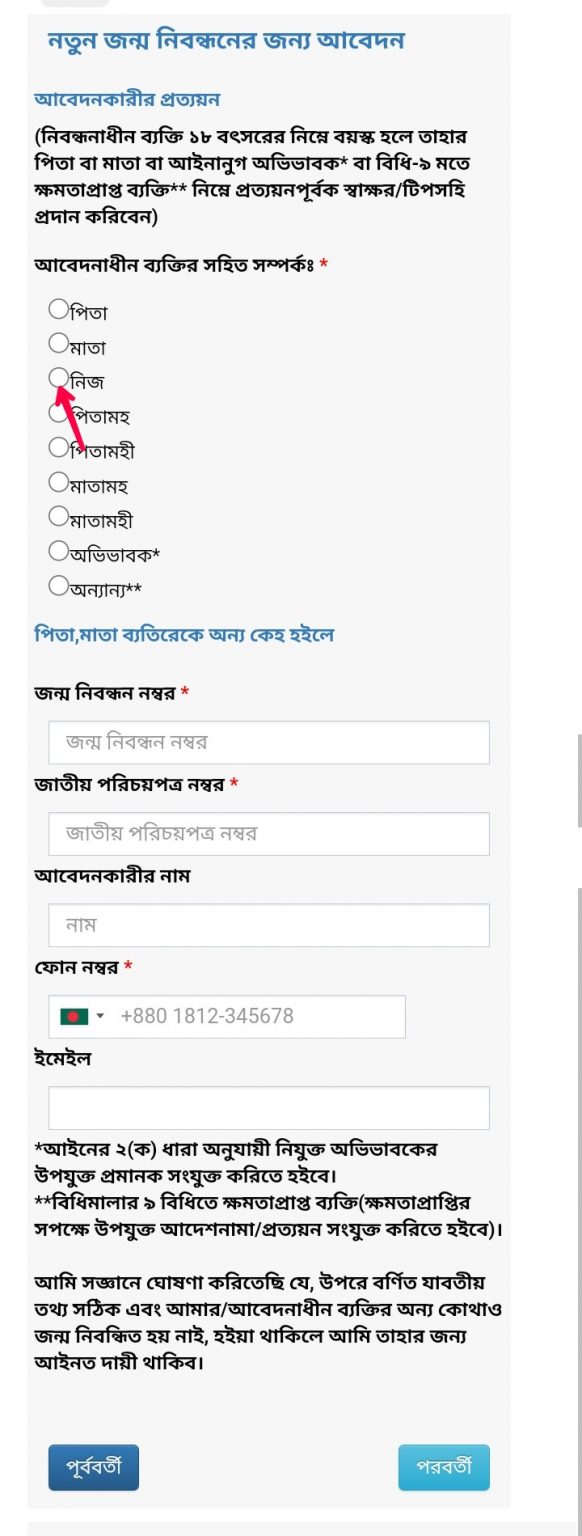Focus the জন্ম নিবন্ধন নম্বর input field

[x=269, y=743]
